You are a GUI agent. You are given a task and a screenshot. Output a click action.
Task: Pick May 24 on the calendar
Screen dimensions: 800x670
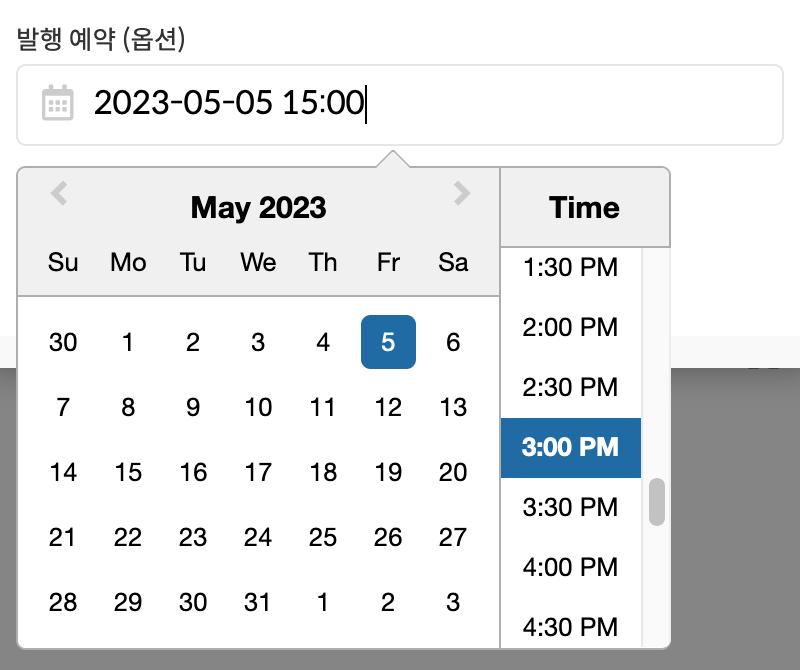click(x=258, y=537)
